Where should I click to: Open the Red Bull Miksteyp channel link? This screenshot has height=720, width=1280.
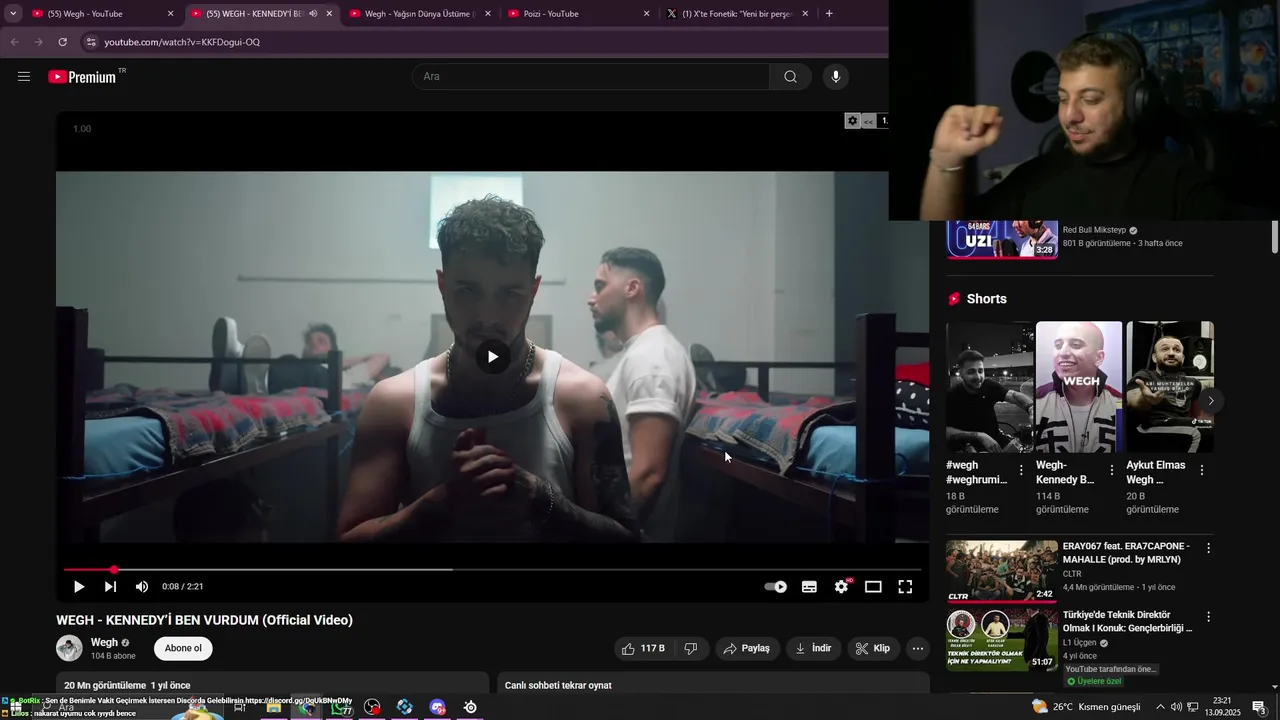pos(1094,230)
